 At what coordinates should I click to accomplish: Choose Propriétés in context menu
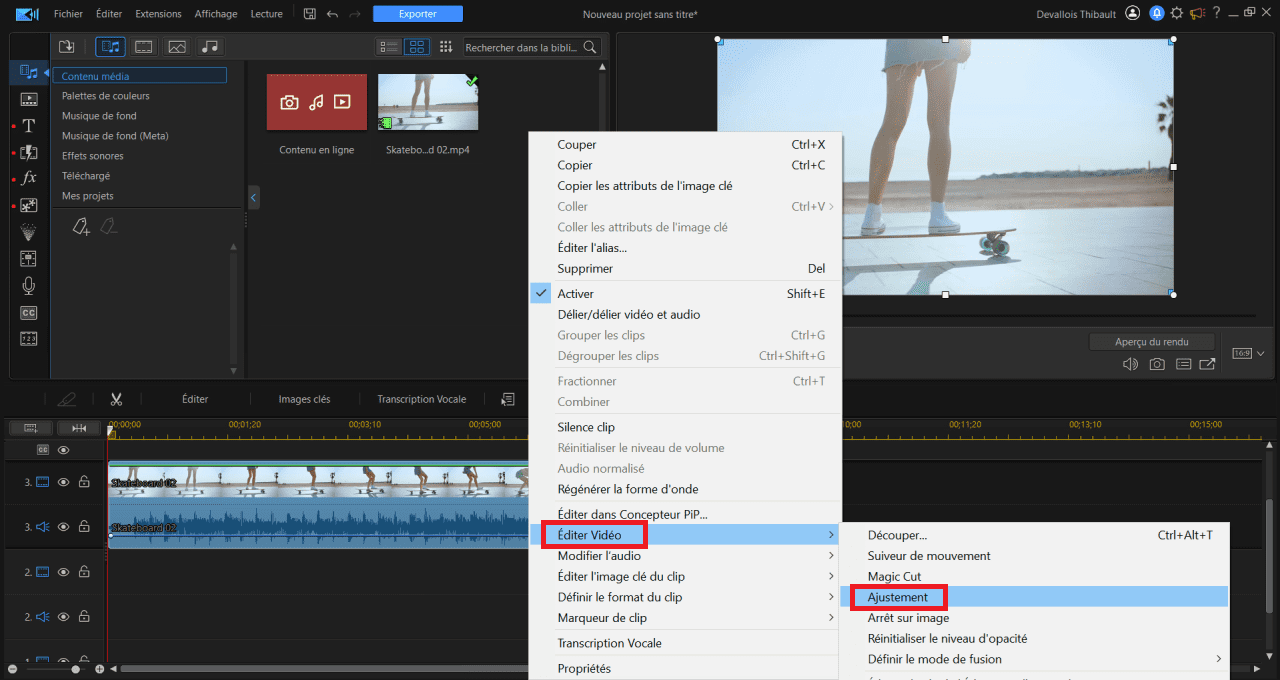pos(685,669)
